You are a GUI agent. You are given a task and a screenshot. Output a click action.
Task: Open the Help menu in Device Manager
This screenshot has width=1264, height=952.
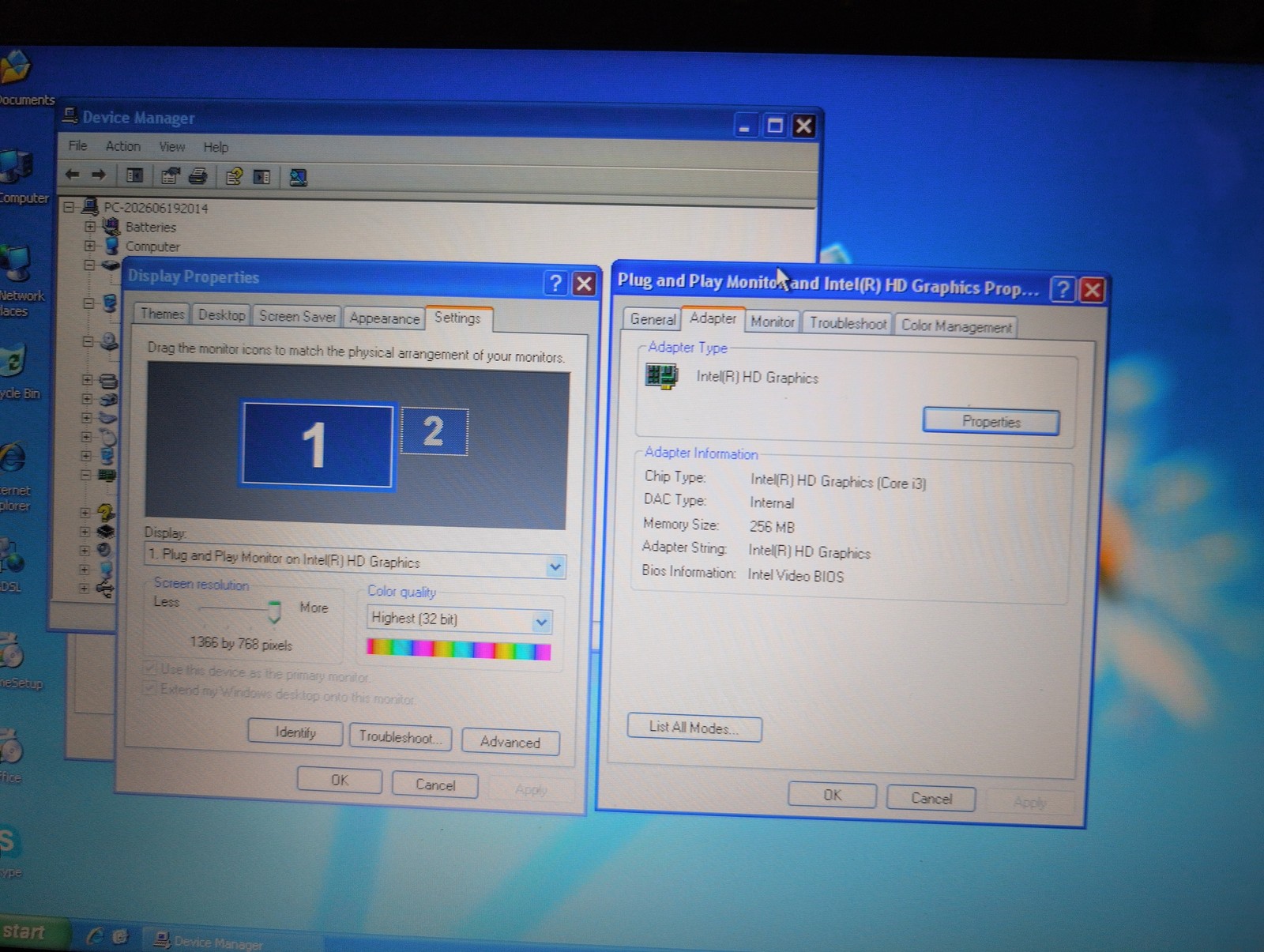coord(215,147)
